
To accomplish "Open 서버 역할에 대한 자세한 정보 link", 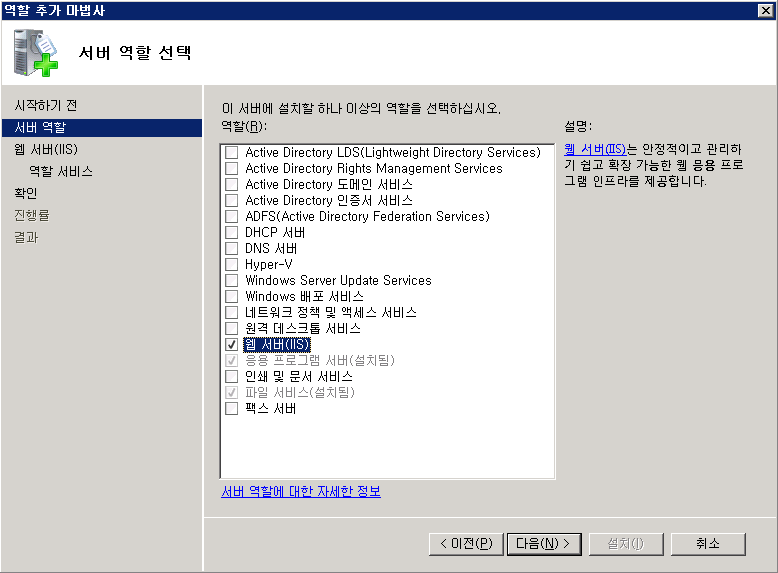I will tap(301, 491).
